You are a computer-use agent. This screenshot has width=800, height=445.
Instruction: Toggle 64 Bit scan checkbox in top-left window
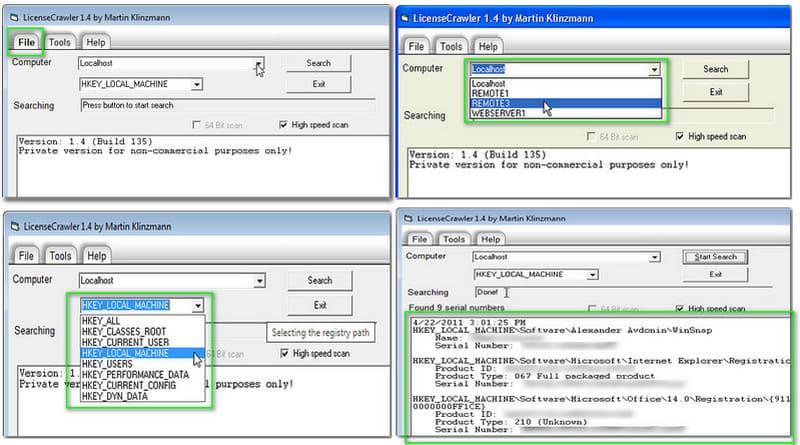point(196,125)
